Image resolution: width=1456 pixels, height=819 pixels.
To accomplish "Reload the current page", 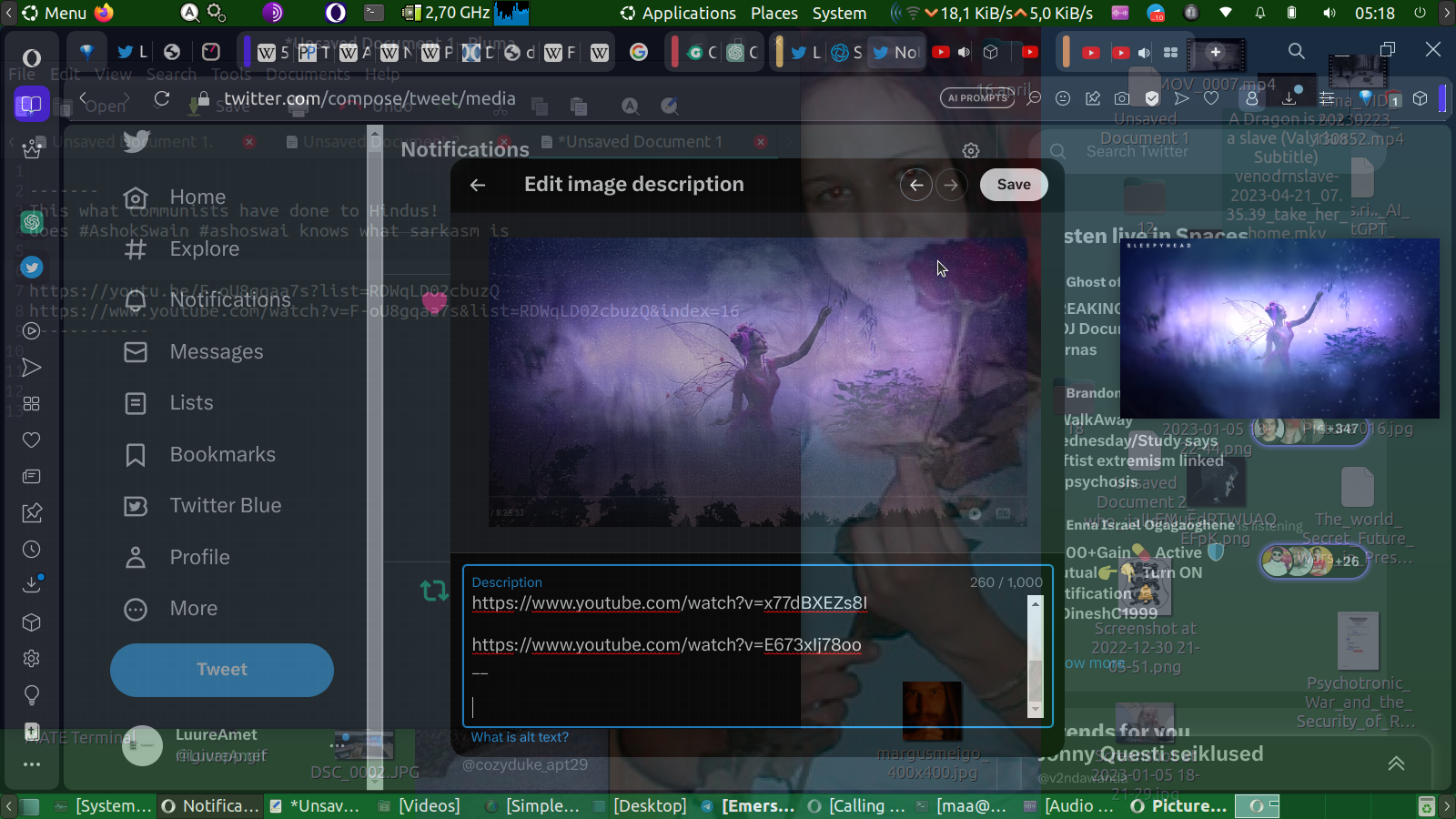I will (x=162, y=98).
